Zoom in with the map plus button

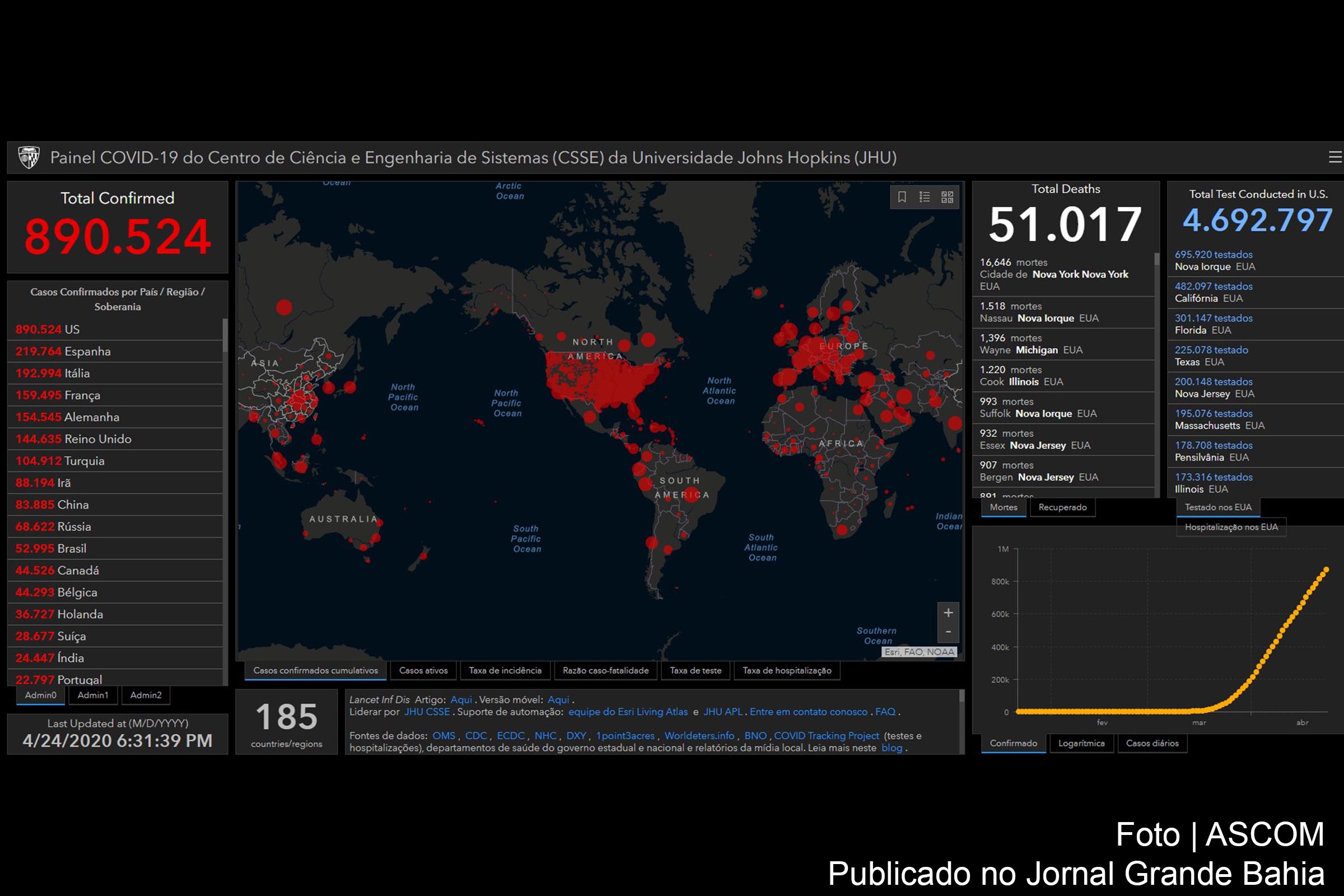point(948,613)
